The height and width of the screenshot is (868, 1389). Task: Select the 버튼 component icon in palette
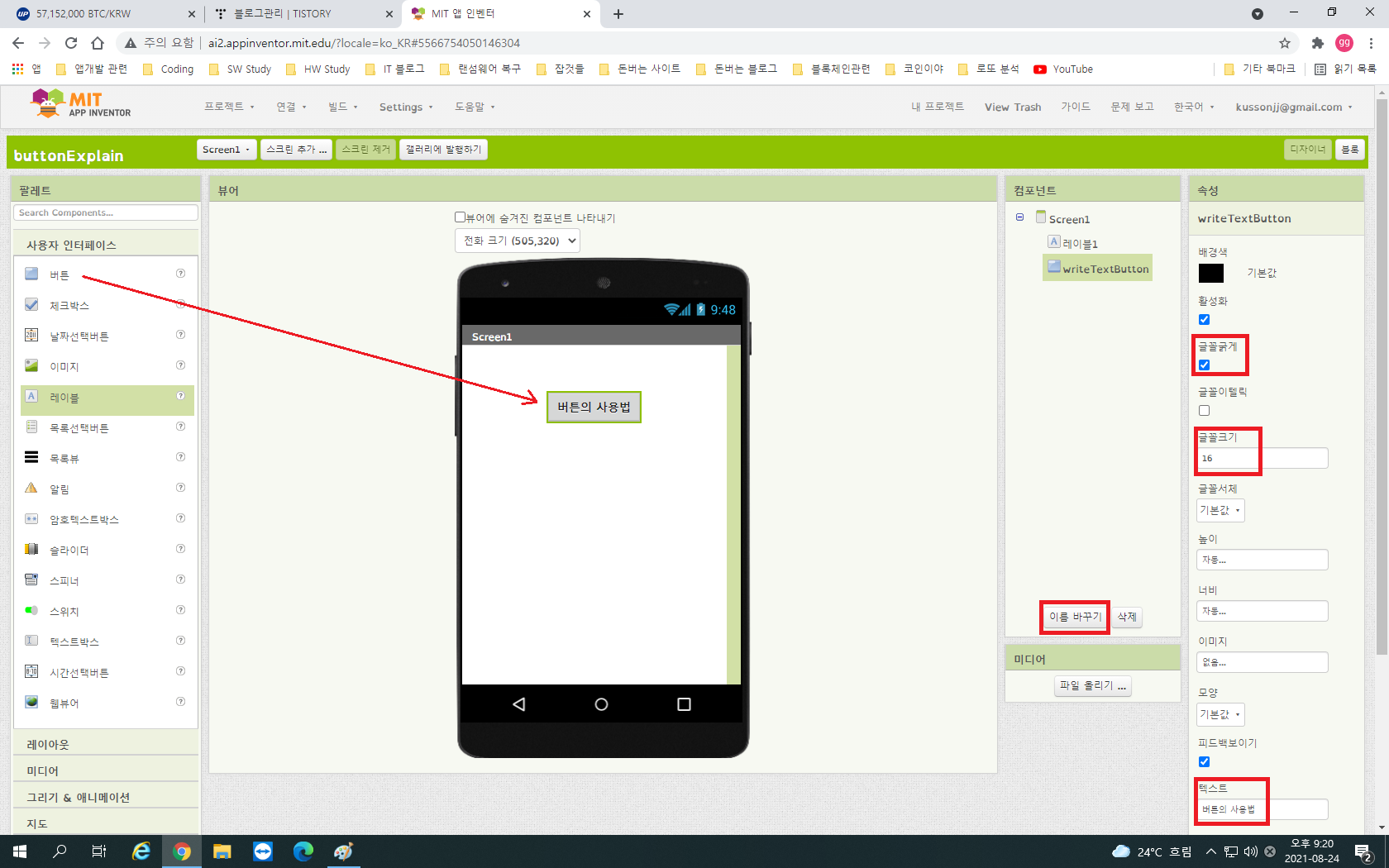(31, 274)
